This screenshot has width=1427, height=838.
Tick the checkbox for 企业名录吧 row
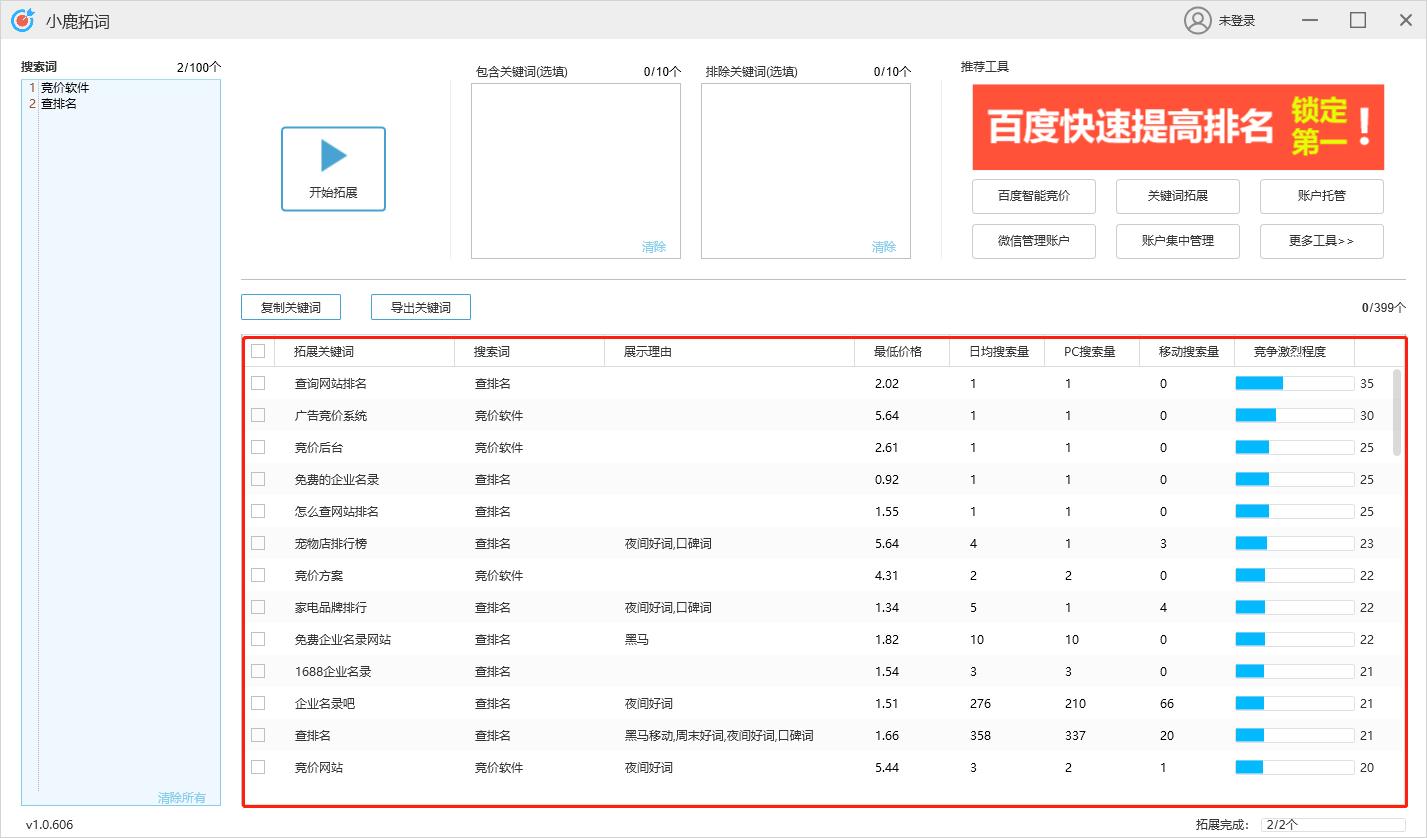pyautogui.click(x=258, y=703)
